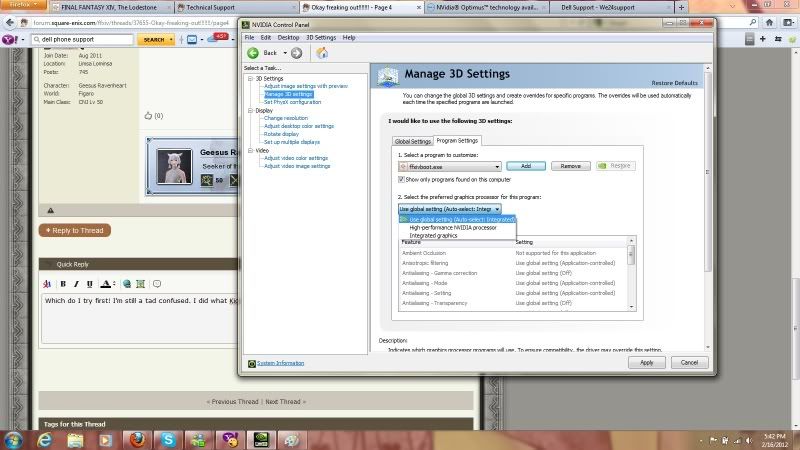Switch to FINAL FANTASY XIV, The Lodestone tab
This screenshot has height=450, width=800.
tap(112, 7)
